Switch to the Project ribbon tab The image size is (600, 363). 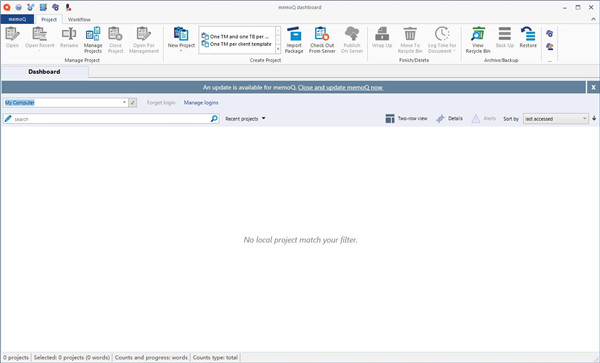[49, 19]
